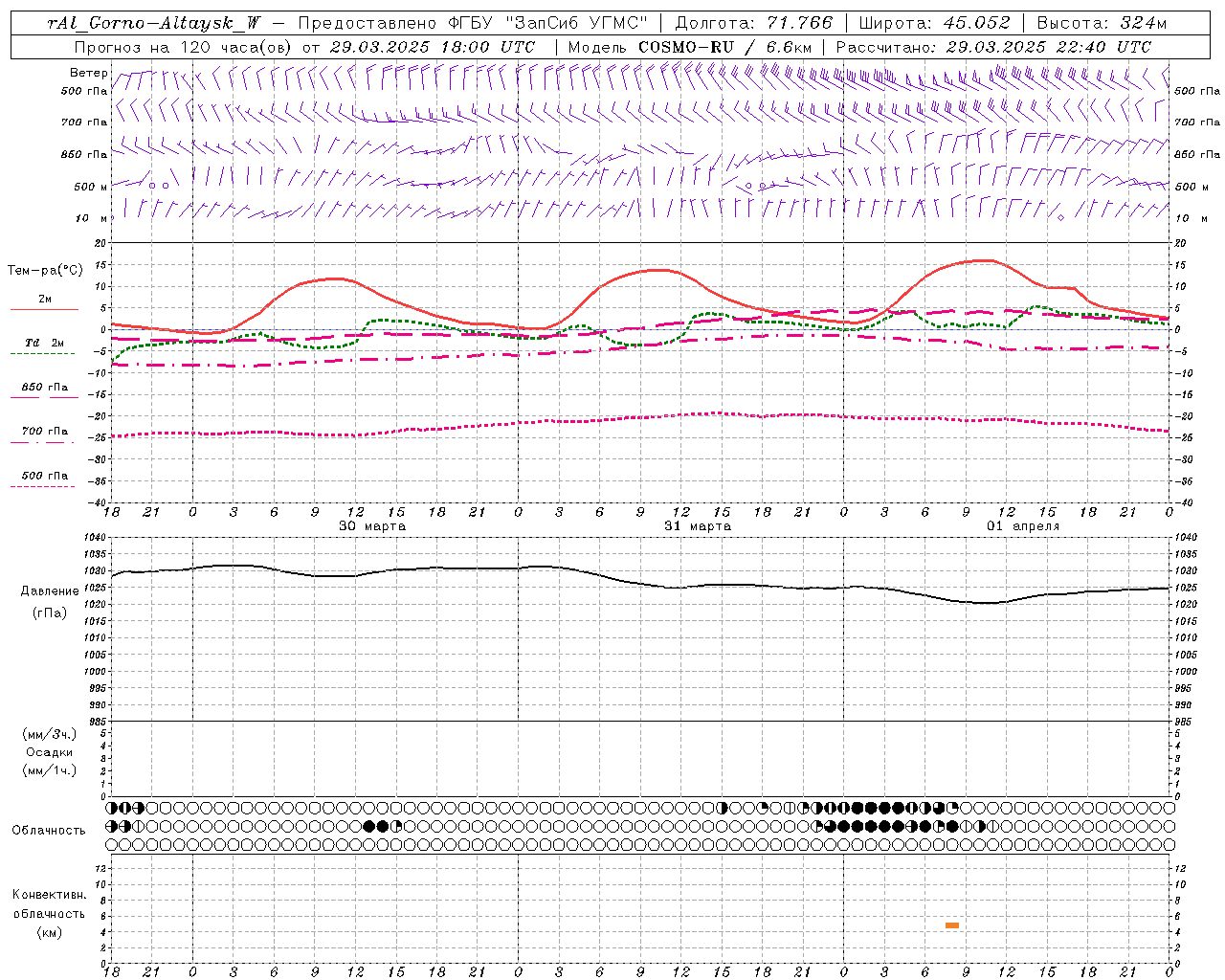Click the 500 м wind level label on the left

click(91, 187)
